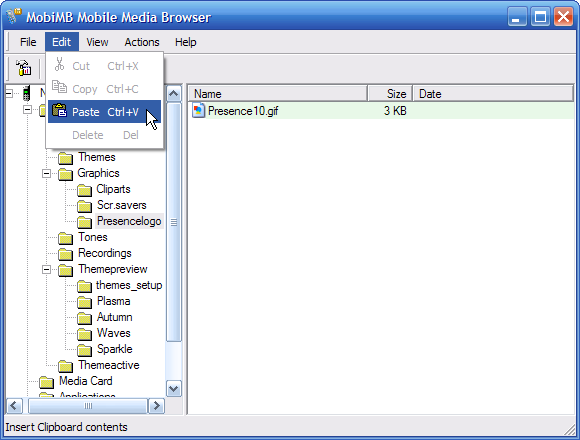Click the Tones folder icon
Screen dimensions: 580x440
65,238
